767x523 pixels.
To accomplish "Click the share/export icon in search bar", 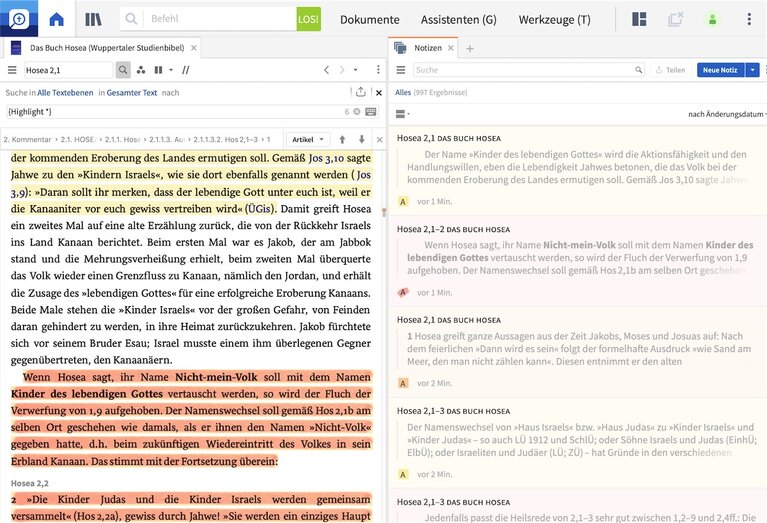I will (361, 92).
